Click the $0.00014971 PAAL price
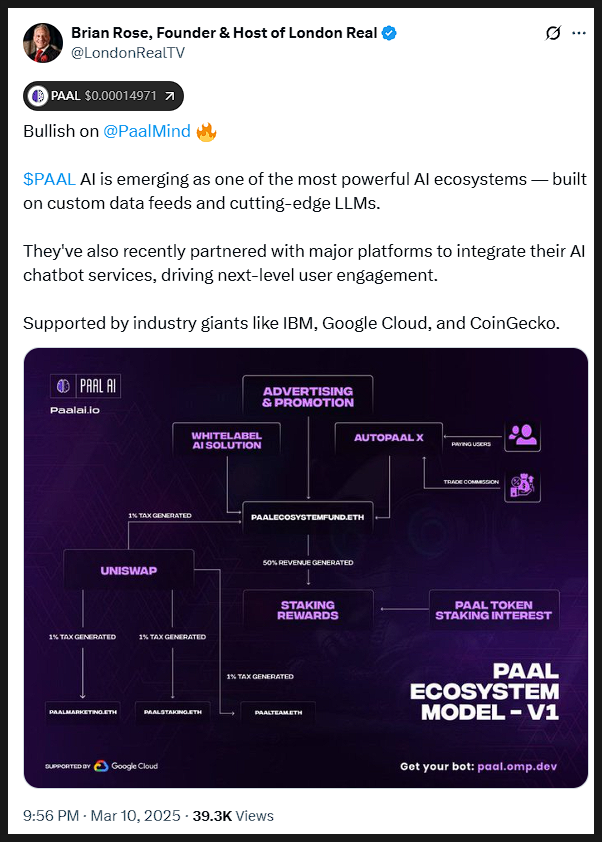602x842 pixels. pyautogui.click(x=122, y=96)
